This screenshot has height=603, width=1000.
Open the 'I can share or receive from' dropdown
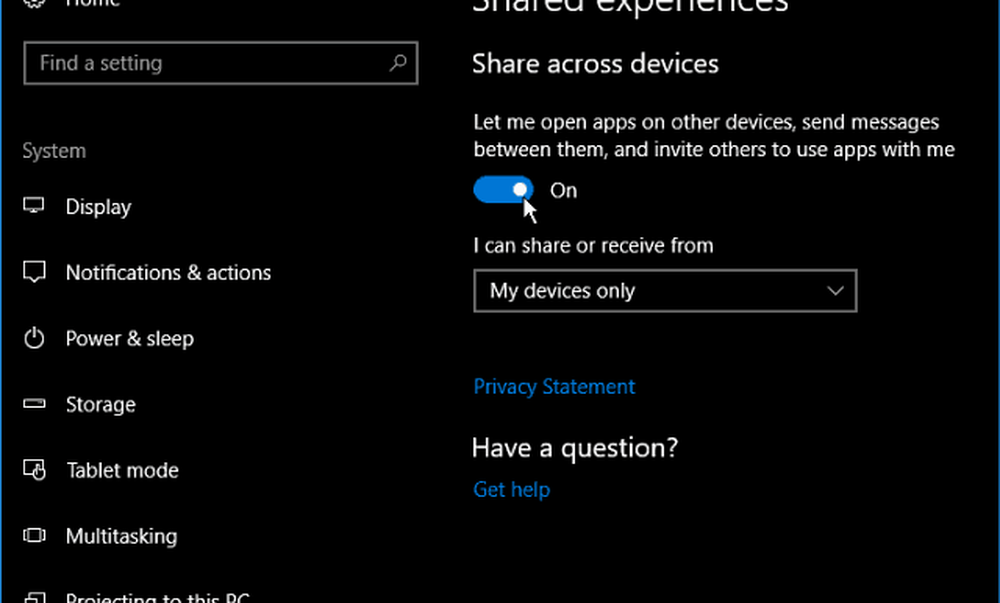click(665, 291)
